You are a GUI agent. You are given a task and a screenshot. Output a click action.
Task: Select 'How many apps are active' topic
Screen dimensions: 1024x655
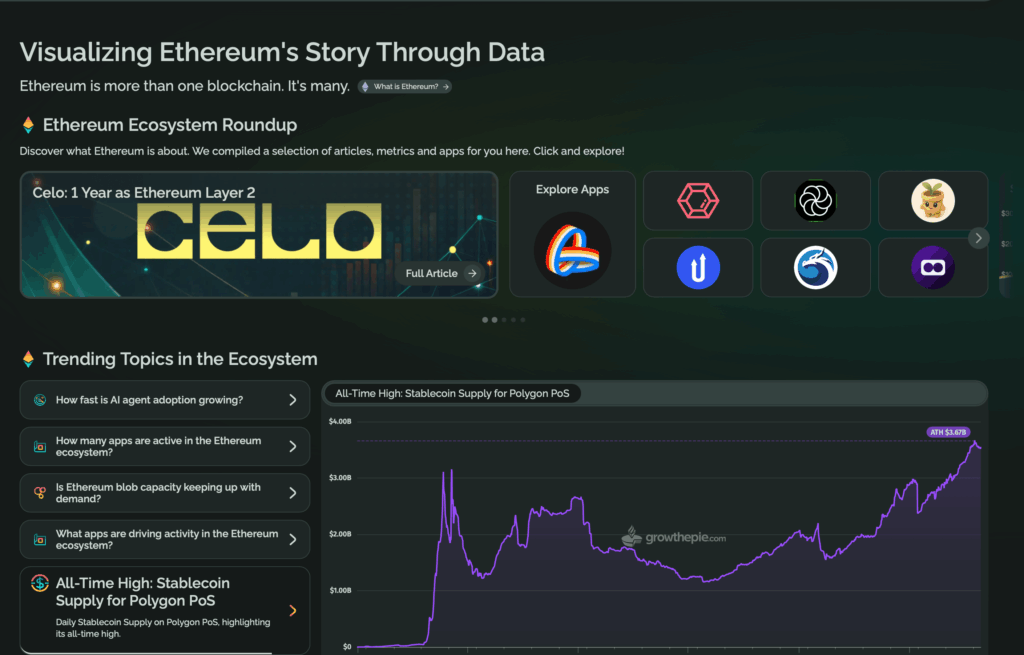[158, 446]
